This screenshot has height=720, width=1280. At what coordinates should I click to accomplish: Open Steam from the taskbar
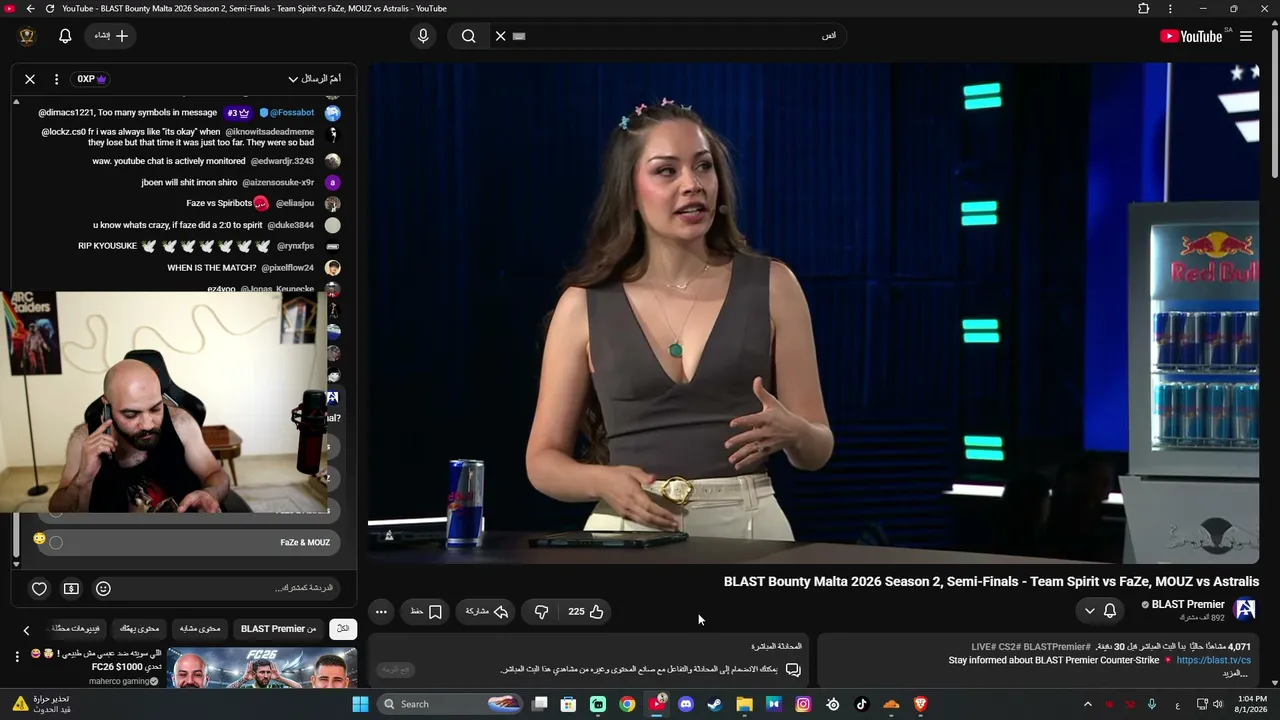point(714,704)
